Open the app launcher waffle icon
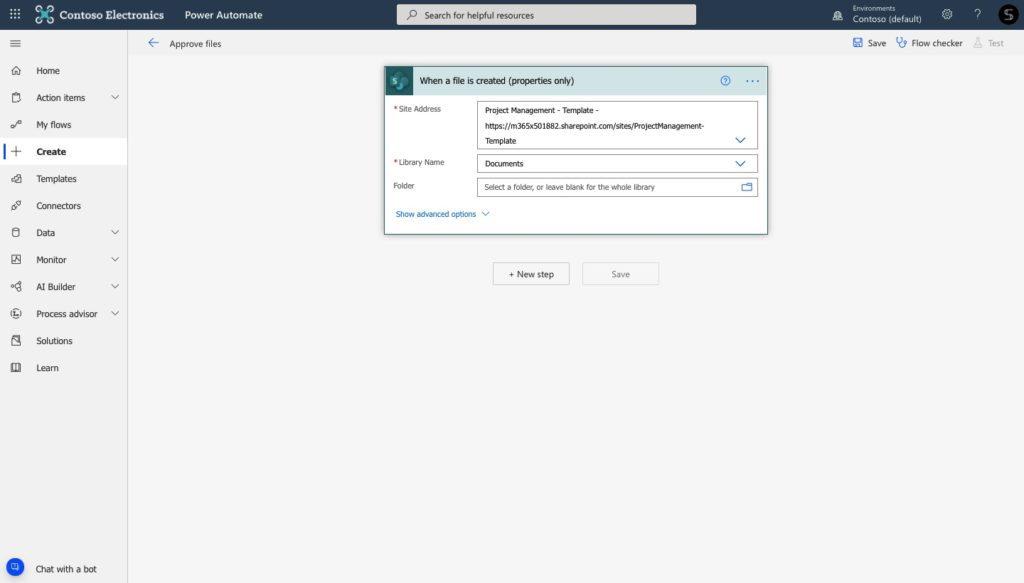The height and width of the screenshot is (583, 1024). (x=15, y=14)
